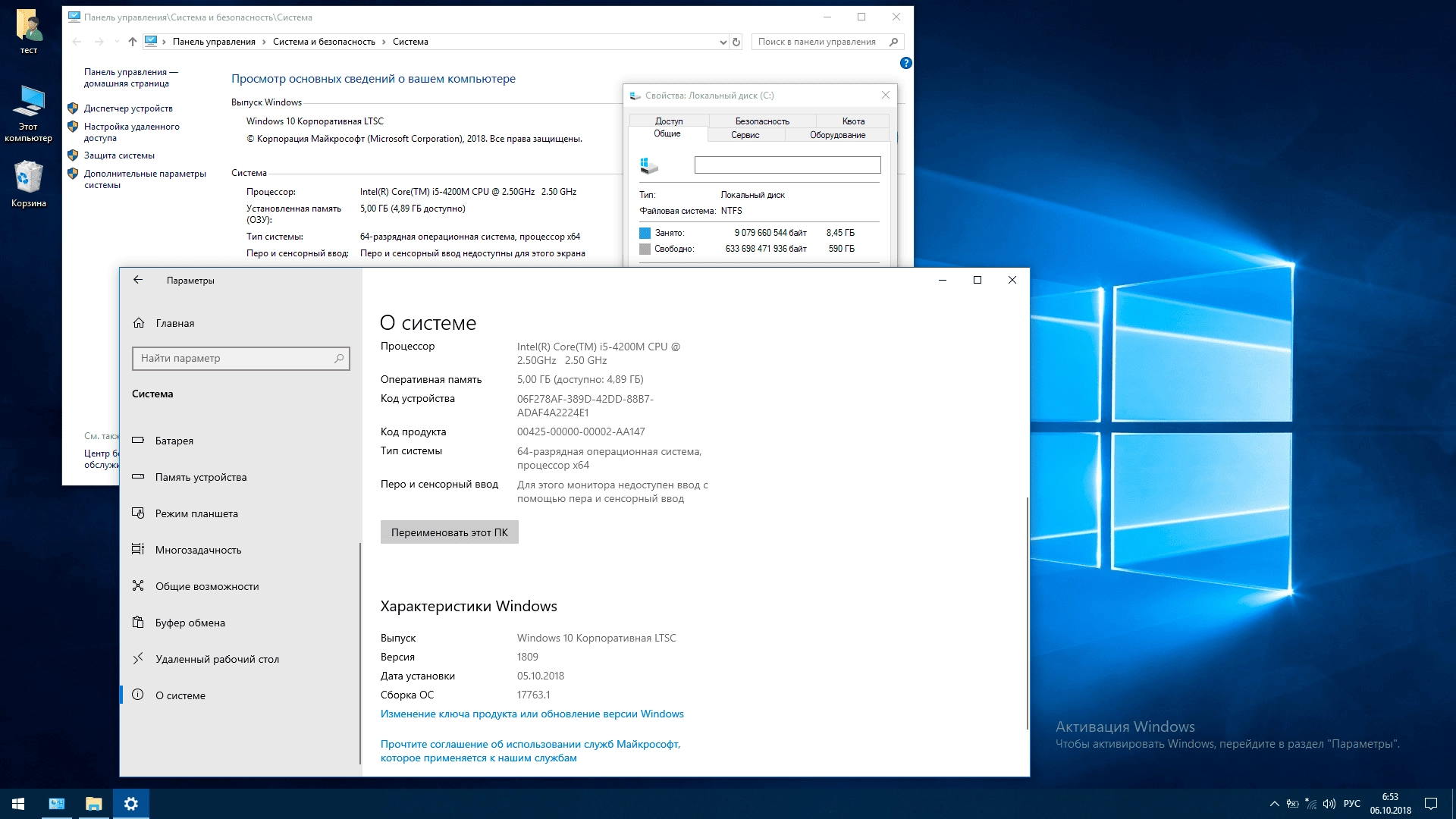This screenshot has height=819, width=1456.
Task: Open Control Panel help question mark
Action: coord(905,63)
